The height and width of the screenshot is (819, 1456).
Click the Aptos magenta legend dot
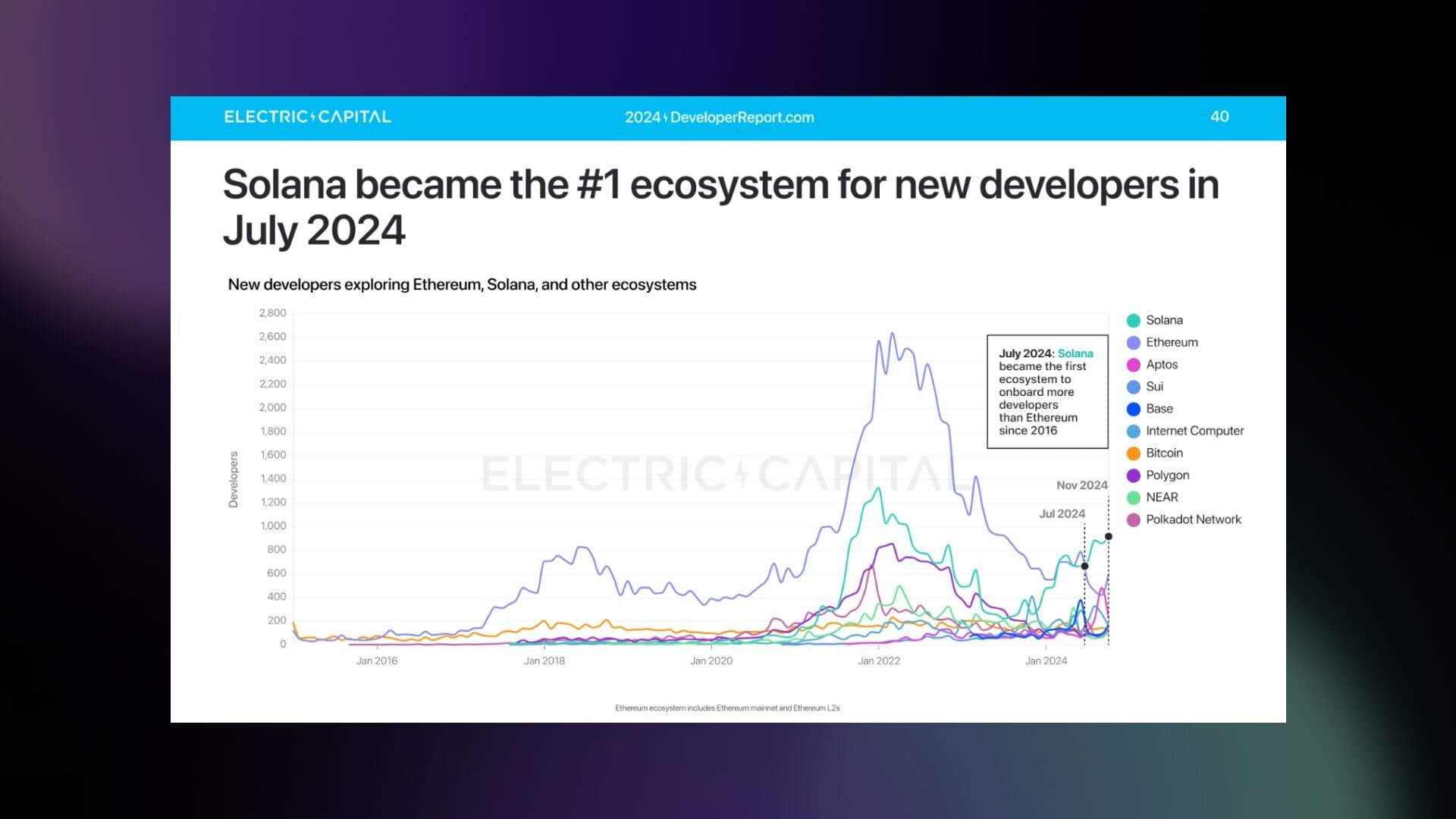[x=1133, y=365]
